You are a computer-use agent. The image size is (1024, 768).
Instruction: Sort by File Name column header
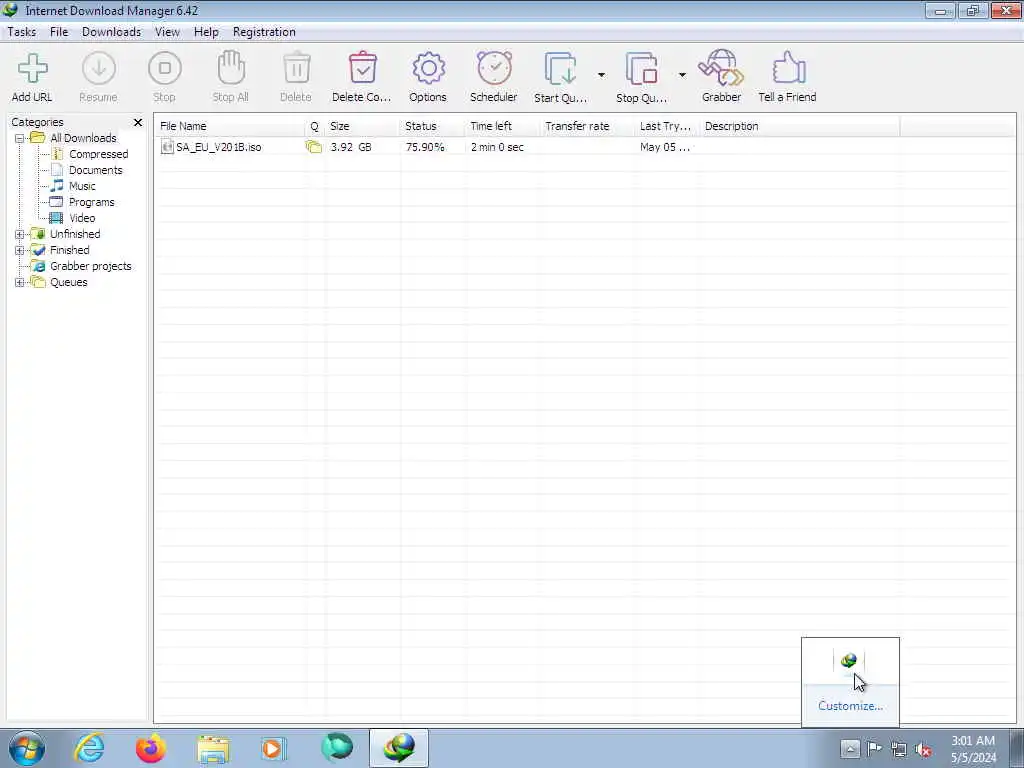point(230,126)
